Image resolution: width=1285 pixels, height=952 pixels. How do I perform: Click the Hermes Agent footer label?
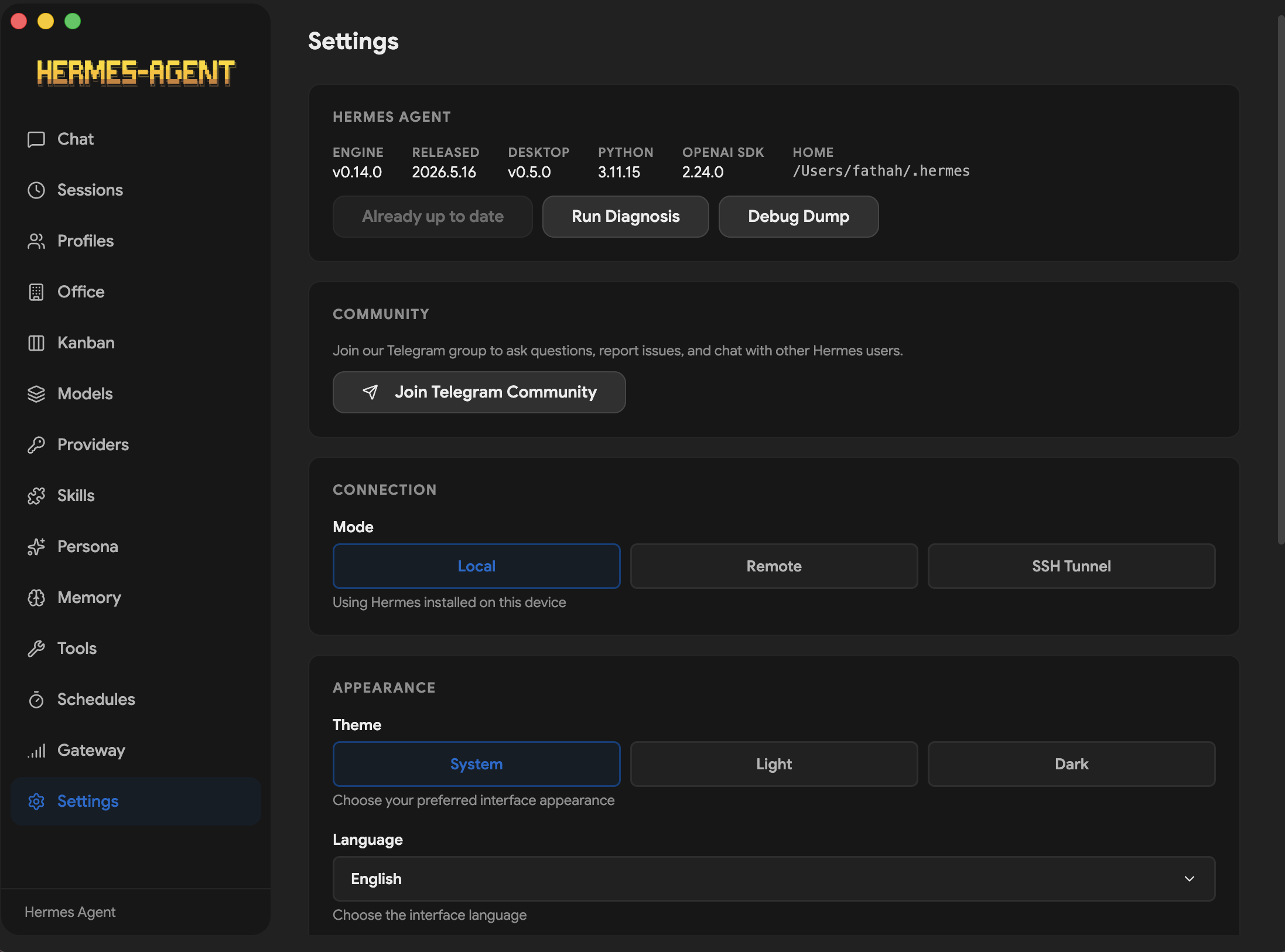70,912
